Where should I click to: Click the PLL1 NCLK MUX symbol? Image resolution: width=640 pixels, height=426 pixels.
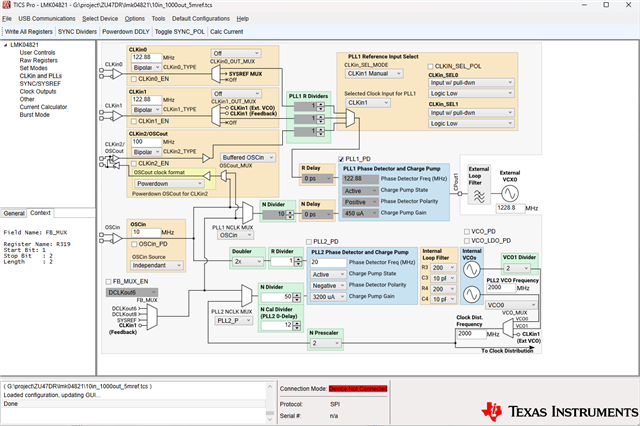[x=247, y=211]
